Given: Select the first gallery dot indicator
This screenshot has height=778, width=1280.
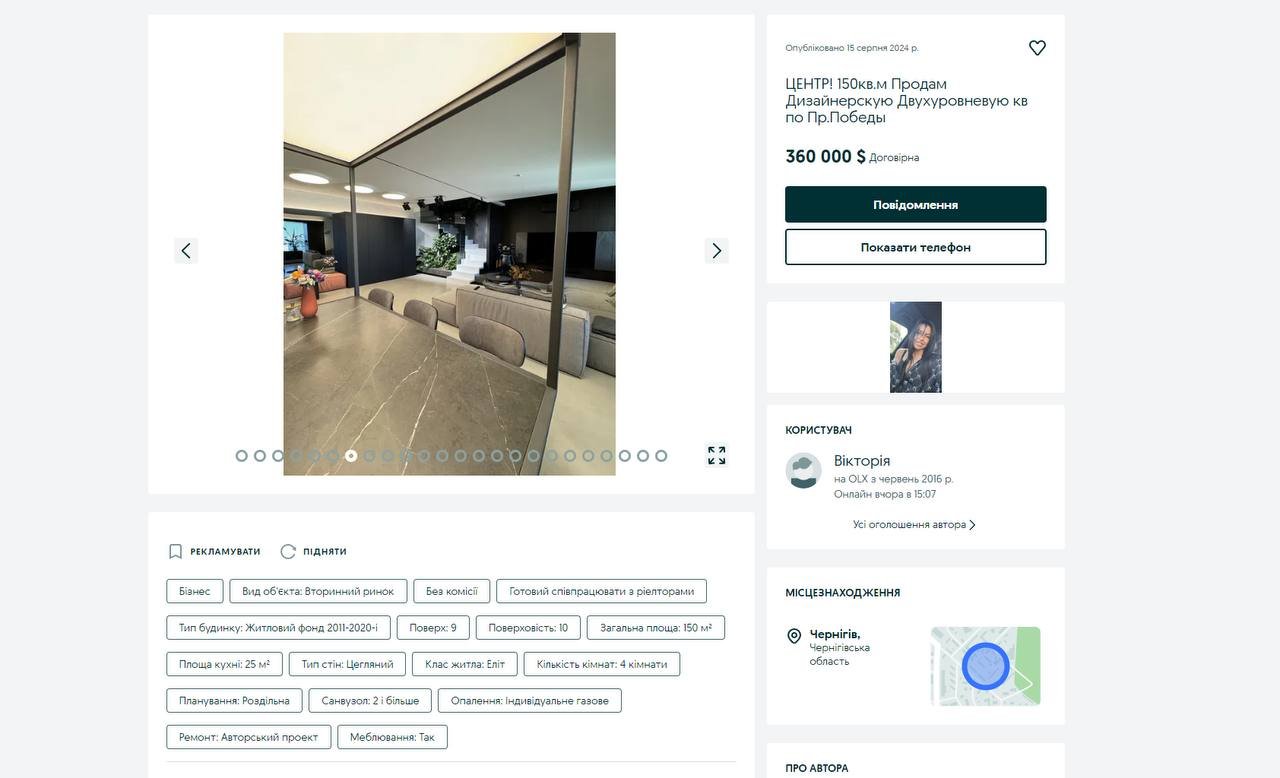Looking at the screenshot, I should [241, 456].
